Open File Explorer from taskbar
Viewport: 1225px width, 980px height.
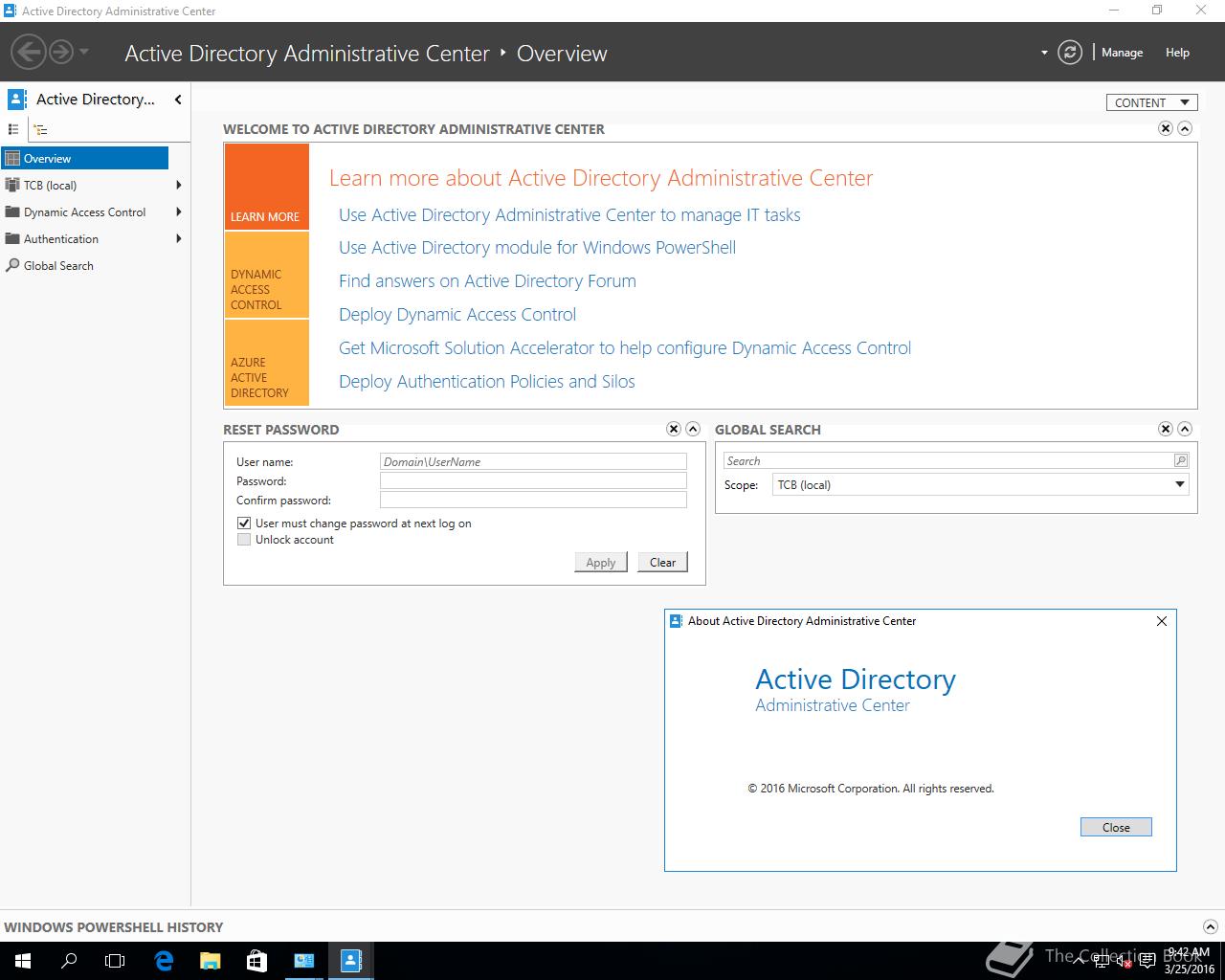210,961
